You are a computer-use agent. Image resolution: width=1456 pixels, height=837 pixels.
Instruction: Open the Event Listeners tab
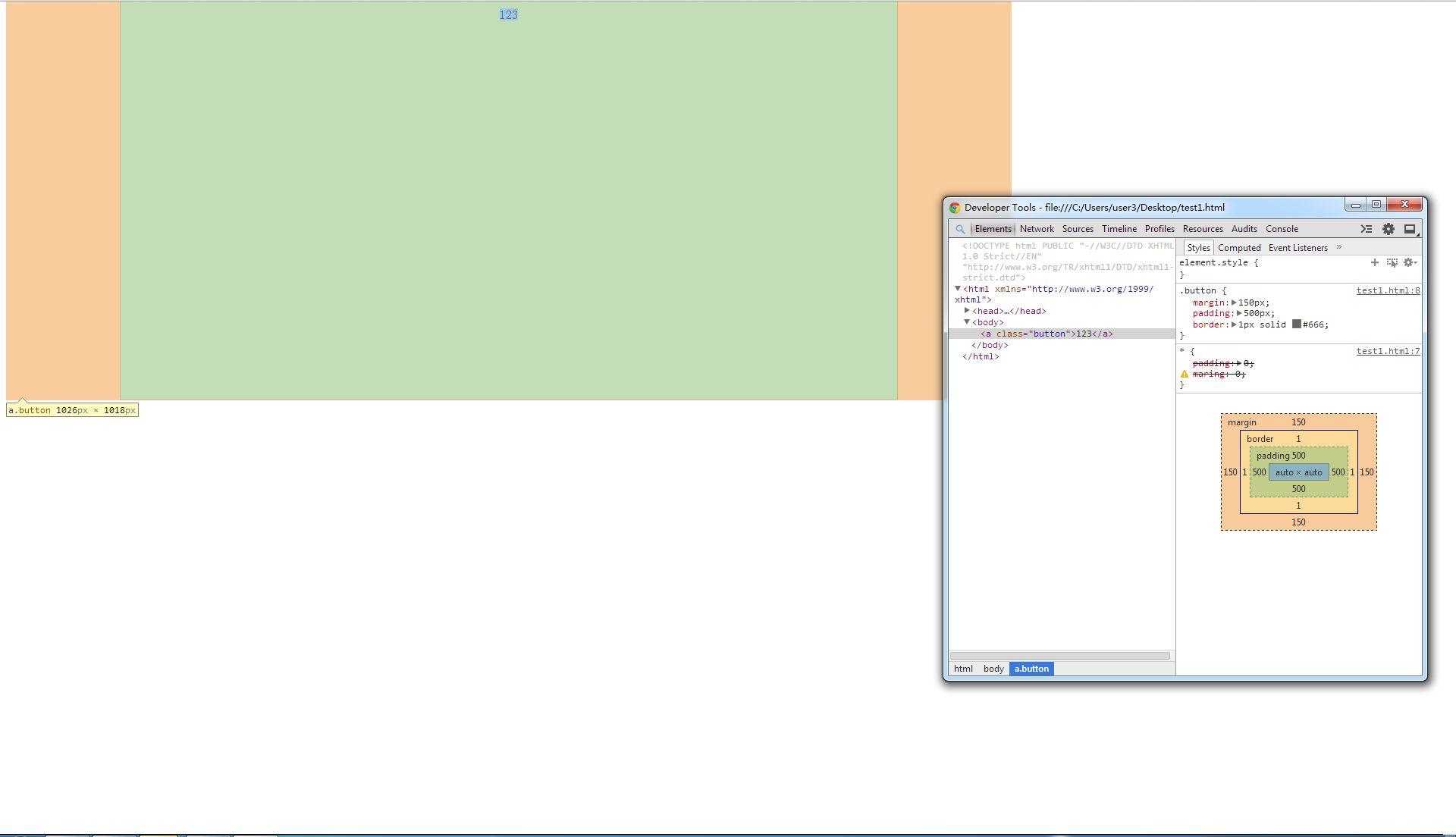click(1298, 248)
